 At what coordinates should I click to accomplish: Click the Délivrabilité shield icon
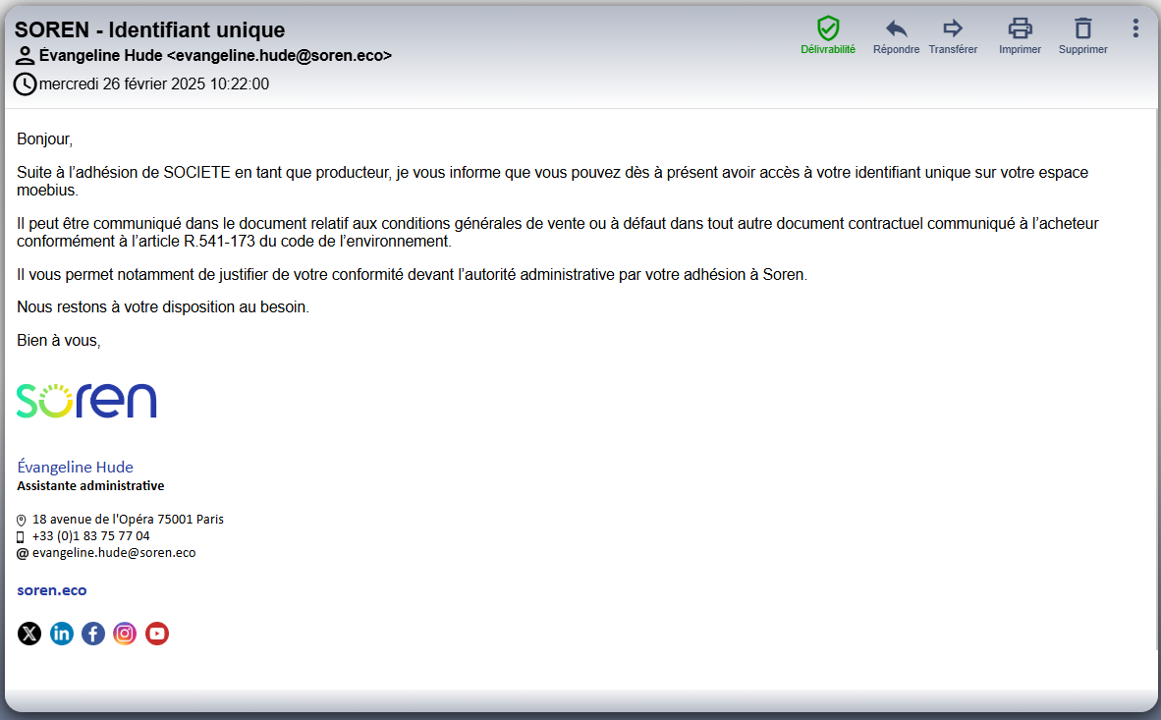(x=828, y=29)
